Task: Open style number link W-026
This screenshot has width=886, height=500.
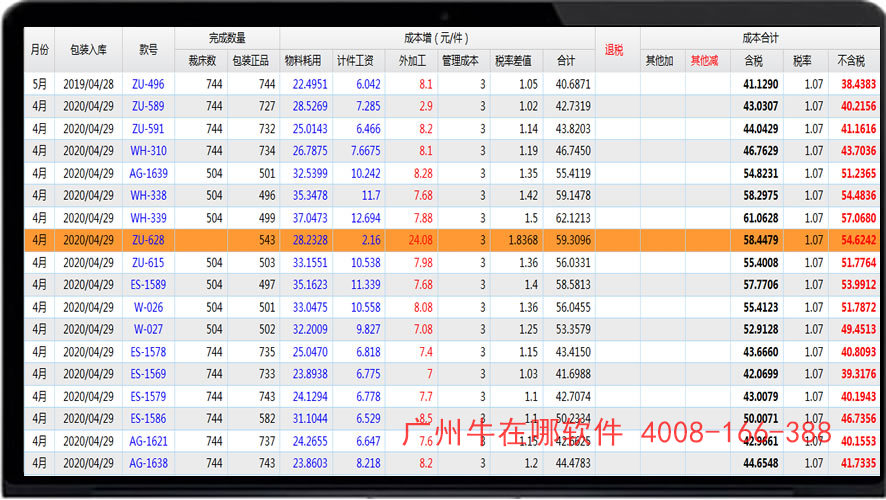Action: coord(148,307)
